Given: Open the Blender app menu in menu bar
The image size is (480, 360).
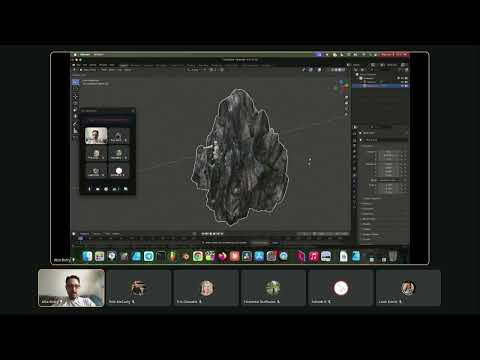Looking at the screenshot, I should tap(85, 54).
